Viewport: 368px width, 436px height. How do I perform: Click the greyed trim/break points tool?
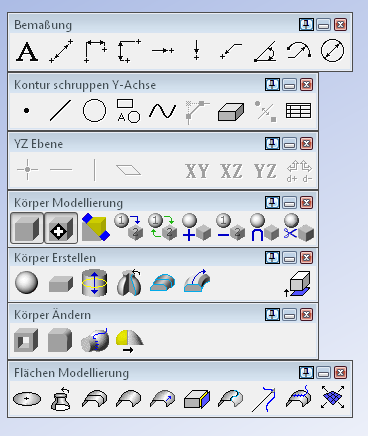(265, 111)
